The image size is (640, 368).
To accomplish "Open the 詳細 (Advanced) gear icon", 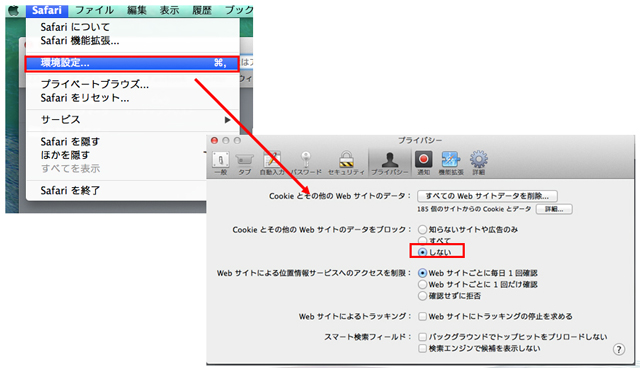I will [x=478, y=163].
